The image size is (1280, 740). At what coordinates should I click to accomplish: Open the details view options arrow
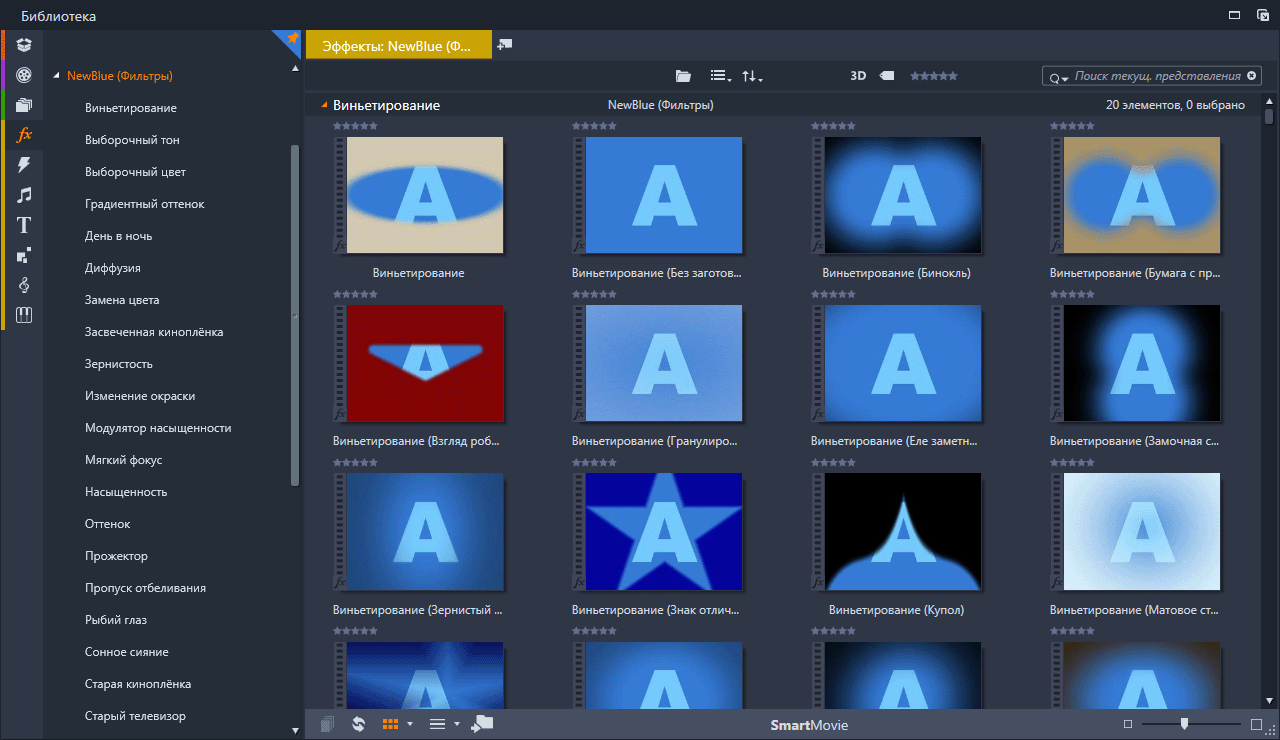coord(457,724)
